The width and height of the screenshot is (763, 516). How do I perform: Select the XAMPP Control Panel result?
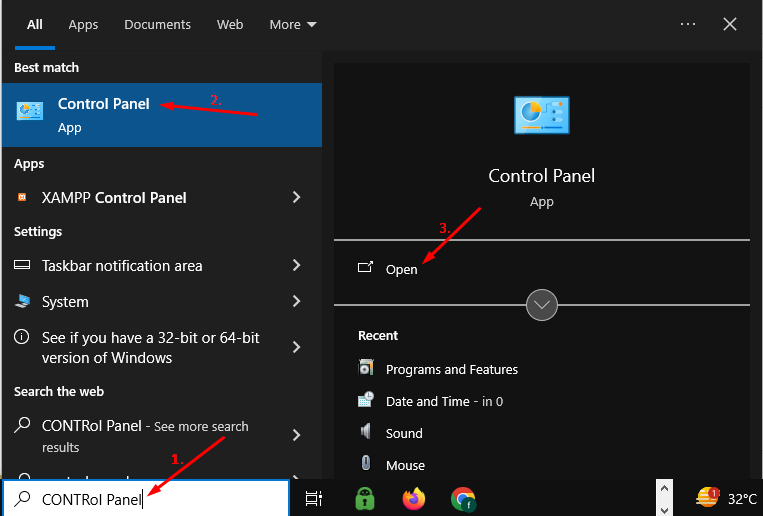click(x=162, y=198)
